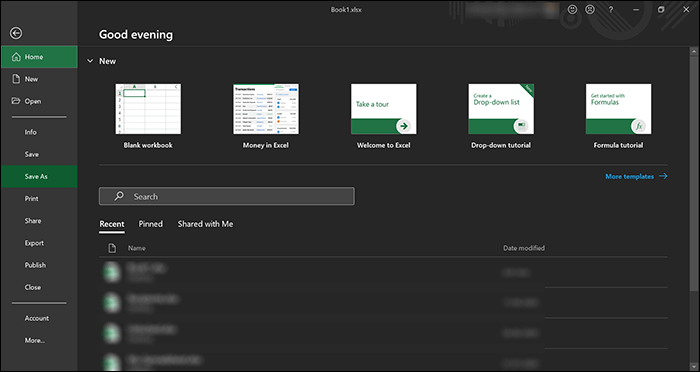Click the smiley face feedback icon
This screenshot has width=700, height=372.
(572, 9)
